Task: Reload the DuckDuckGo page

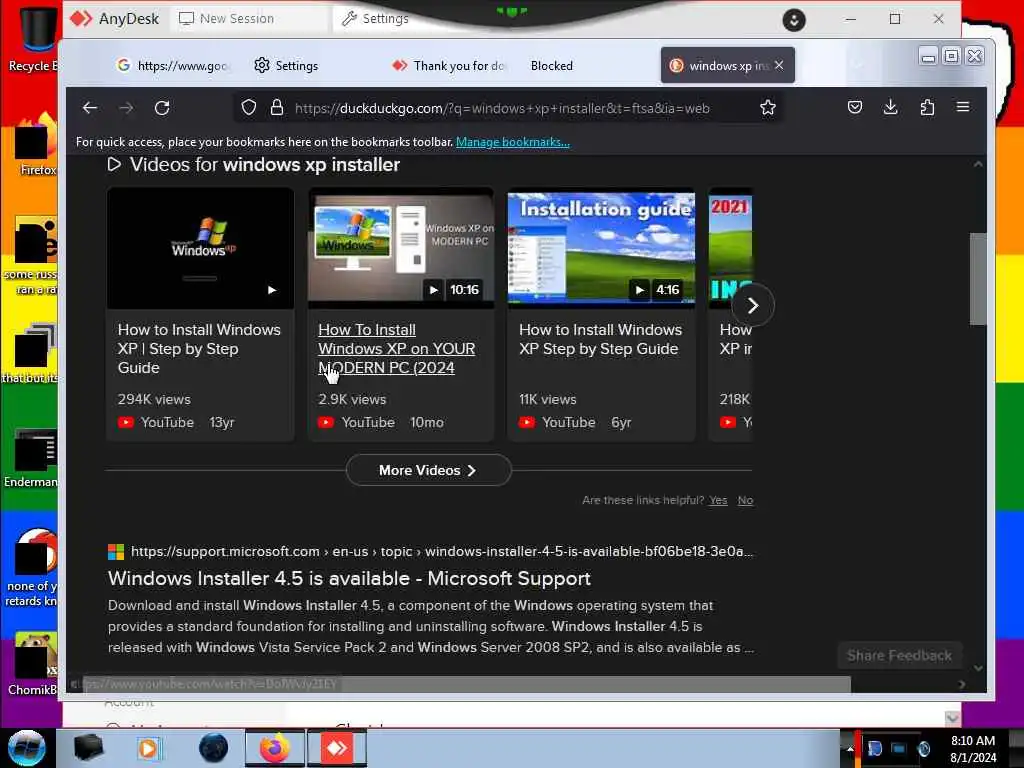Action: pos(162,108)
